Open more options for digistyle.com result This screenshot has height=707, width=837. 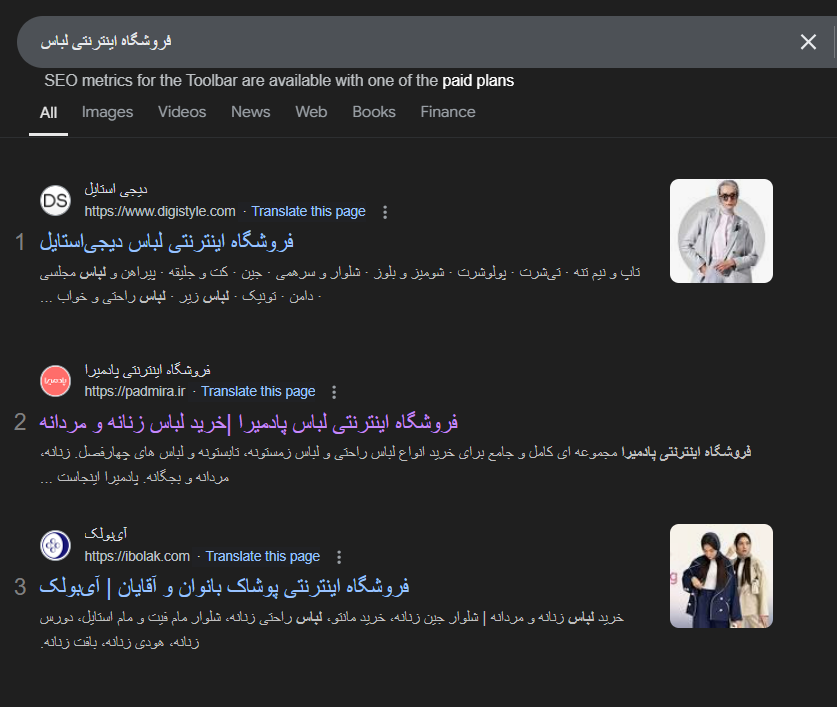pos(385,212)
